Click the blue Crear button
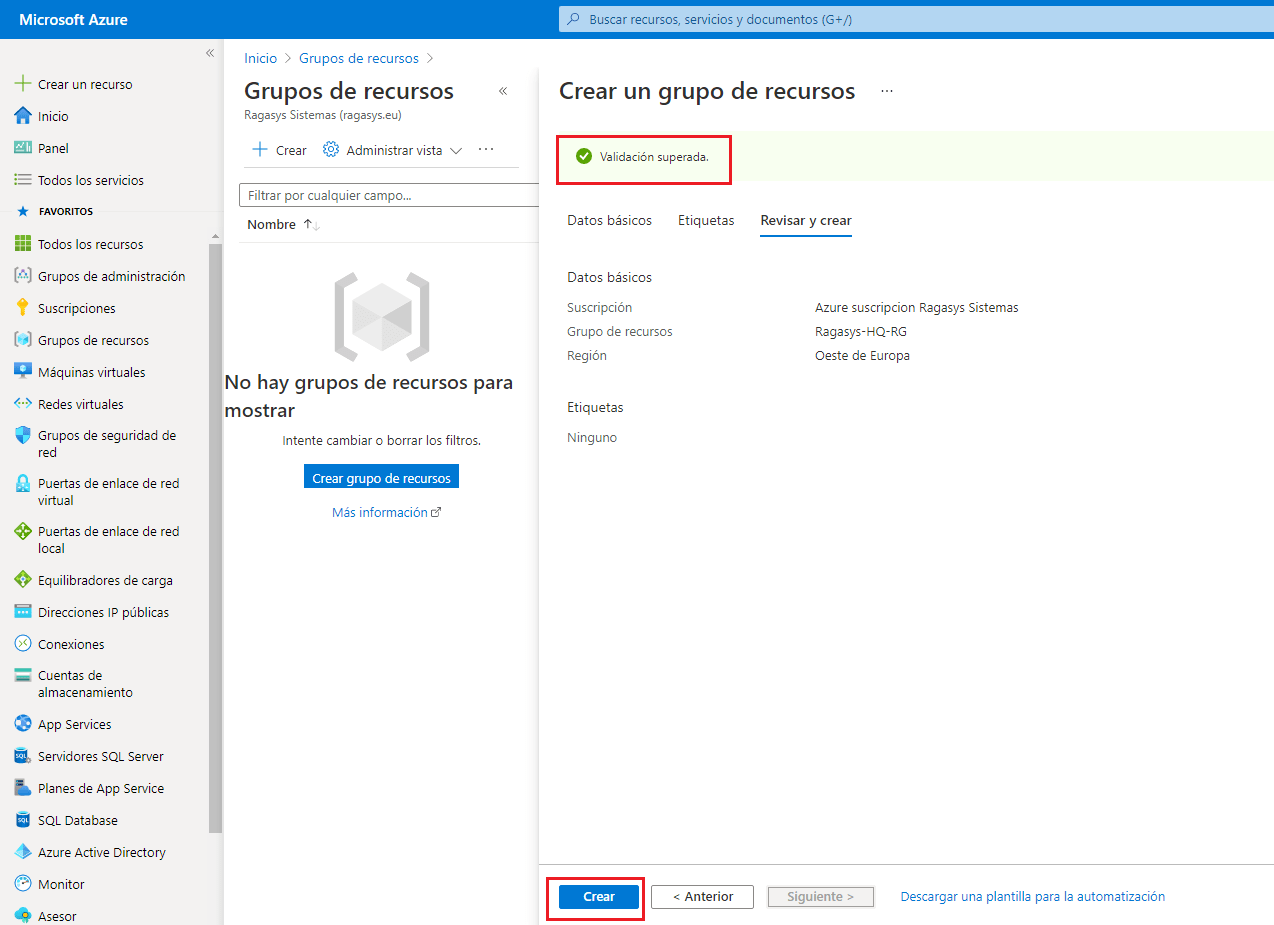The image size is (1274, 925). (x=599, y=897)
